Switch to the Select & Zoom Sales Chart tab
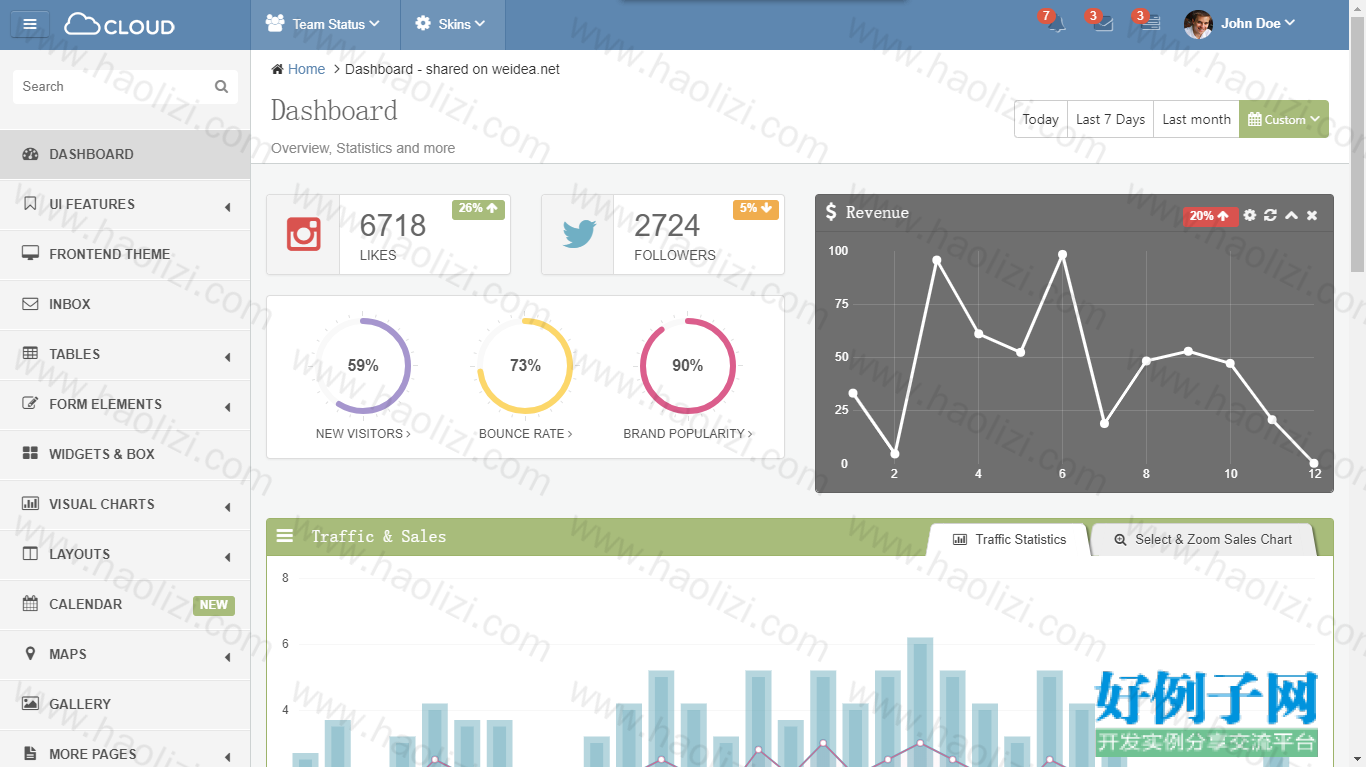Viewport: 1366px width, 767px height. click(x=1203, y=539)
